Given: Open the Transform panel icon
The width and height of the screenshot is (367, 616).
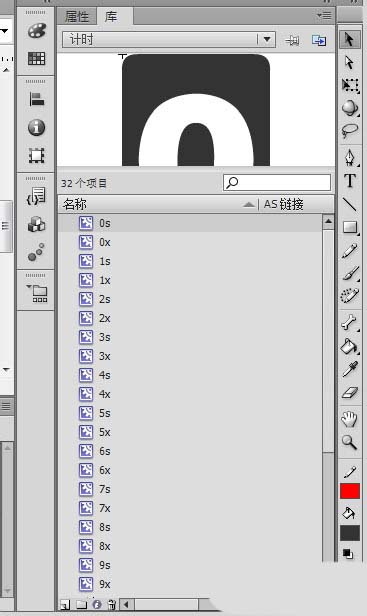Looking at the screenshot, I should point(36,155).
